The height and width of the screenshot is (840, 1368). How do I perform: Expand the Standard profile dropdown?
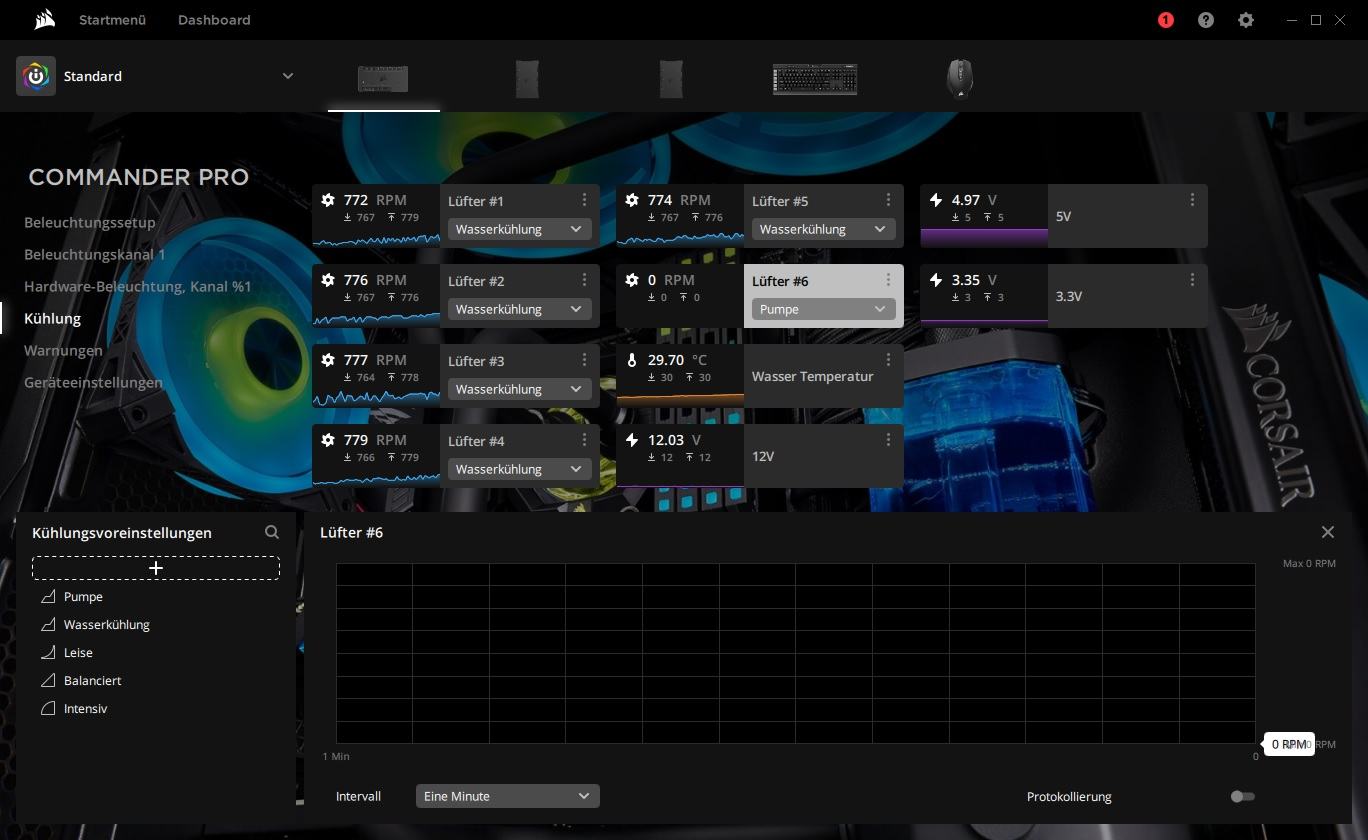(x=288, y=76)
